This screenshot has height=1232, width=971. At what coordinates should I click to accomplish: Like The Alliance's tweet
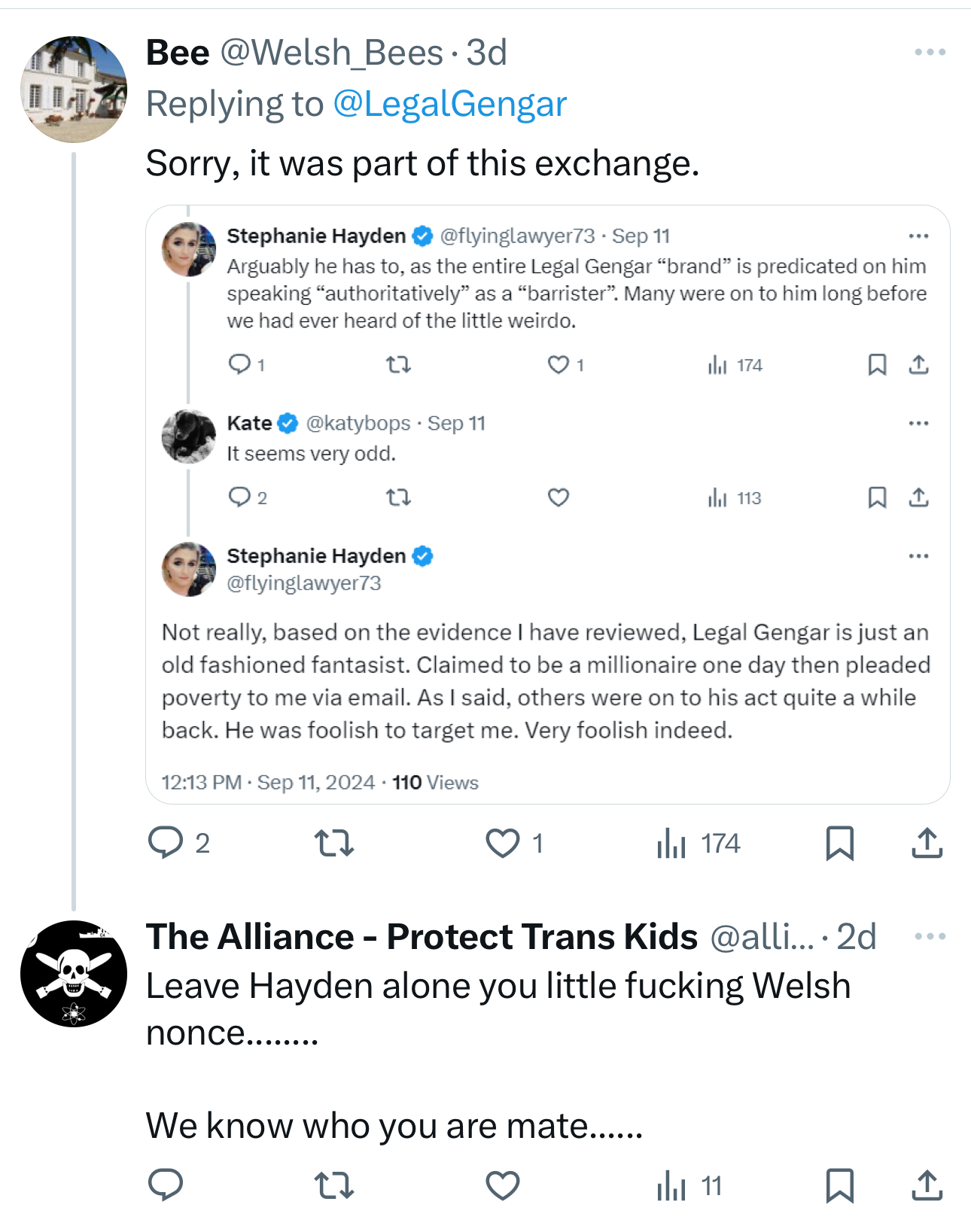tap(502, 1185)
